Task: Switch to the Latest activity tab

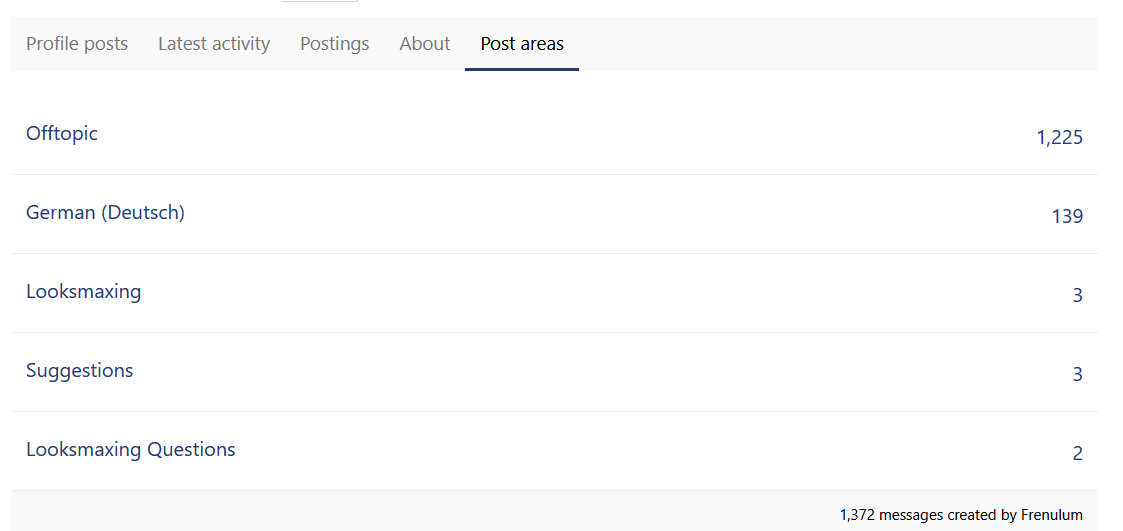Action: pyautogui.click(x=214, y=44)
